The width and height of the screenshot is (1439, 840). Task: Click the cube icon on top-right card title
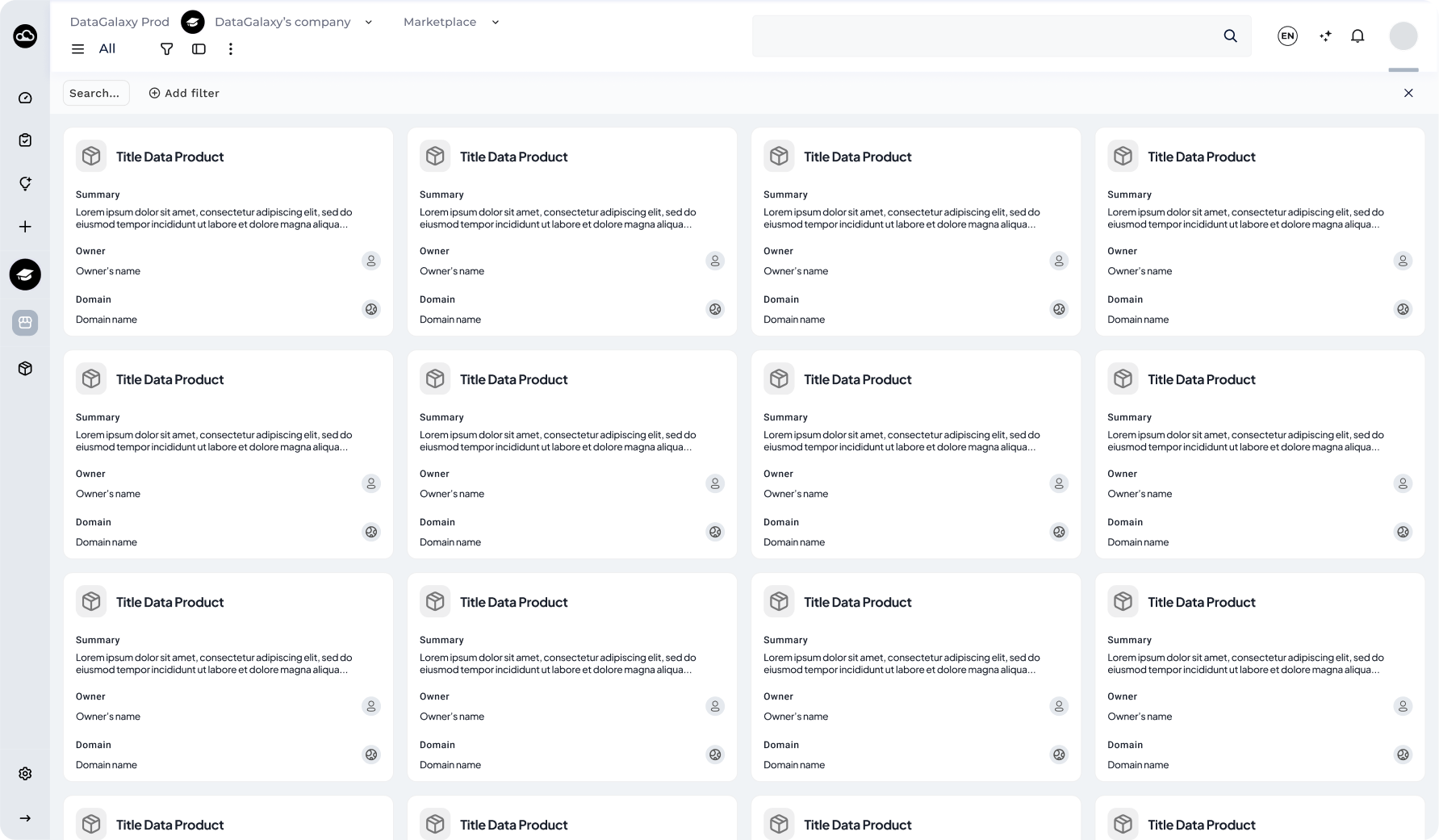click(x=1123, y=156)
